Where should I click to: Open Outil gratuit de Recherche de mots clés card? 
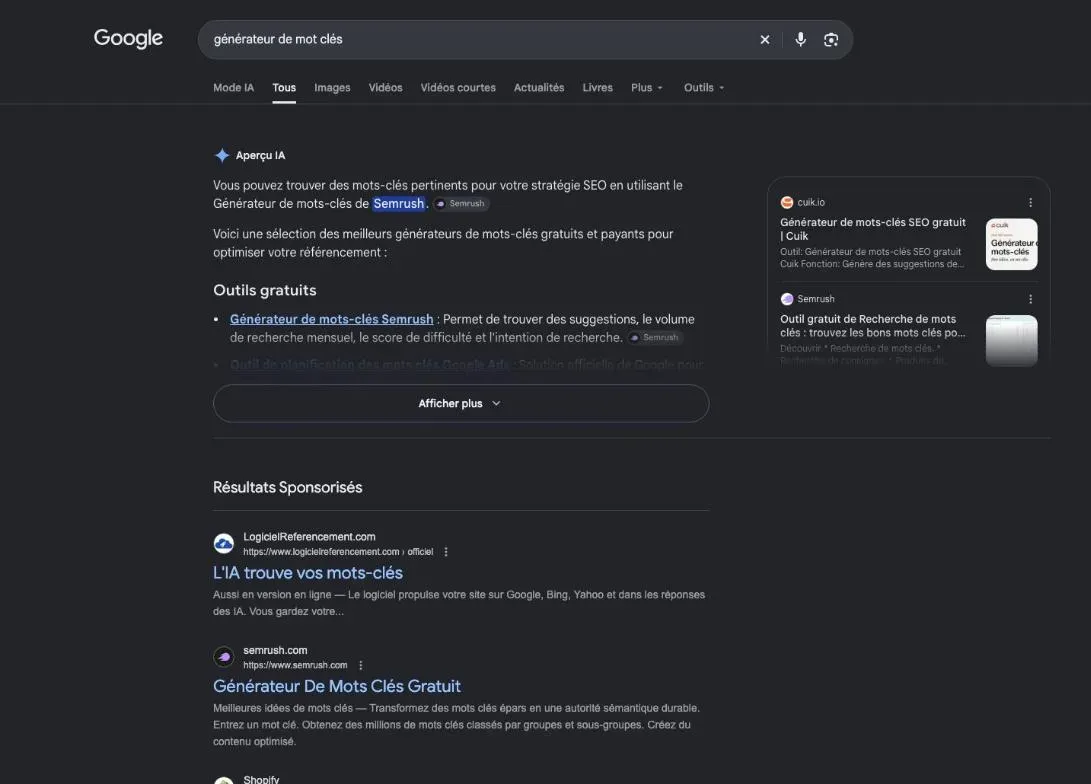[873, 326]
